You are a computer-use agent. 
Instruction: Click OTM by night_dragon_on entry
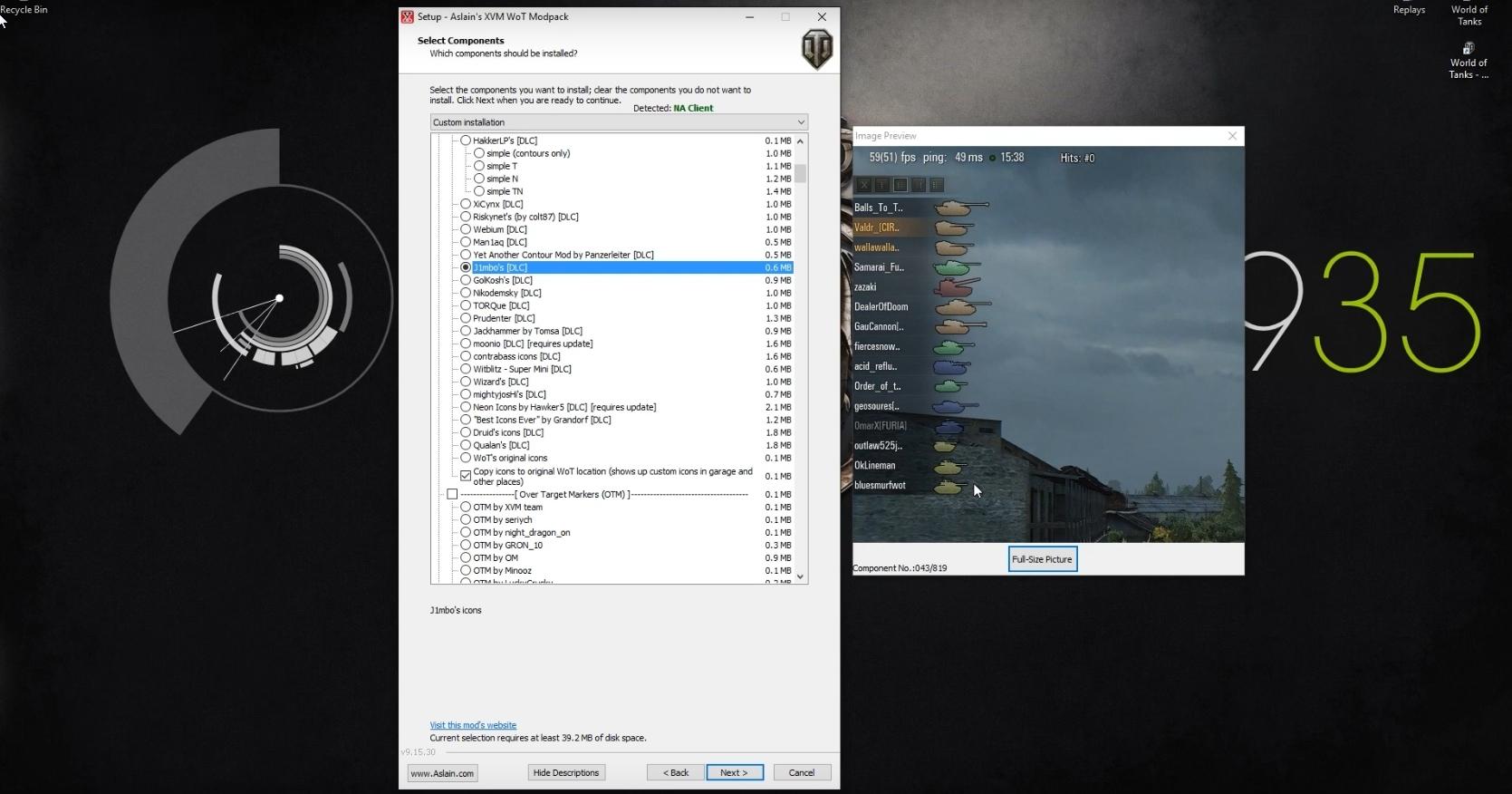click(x=522, y=532)
